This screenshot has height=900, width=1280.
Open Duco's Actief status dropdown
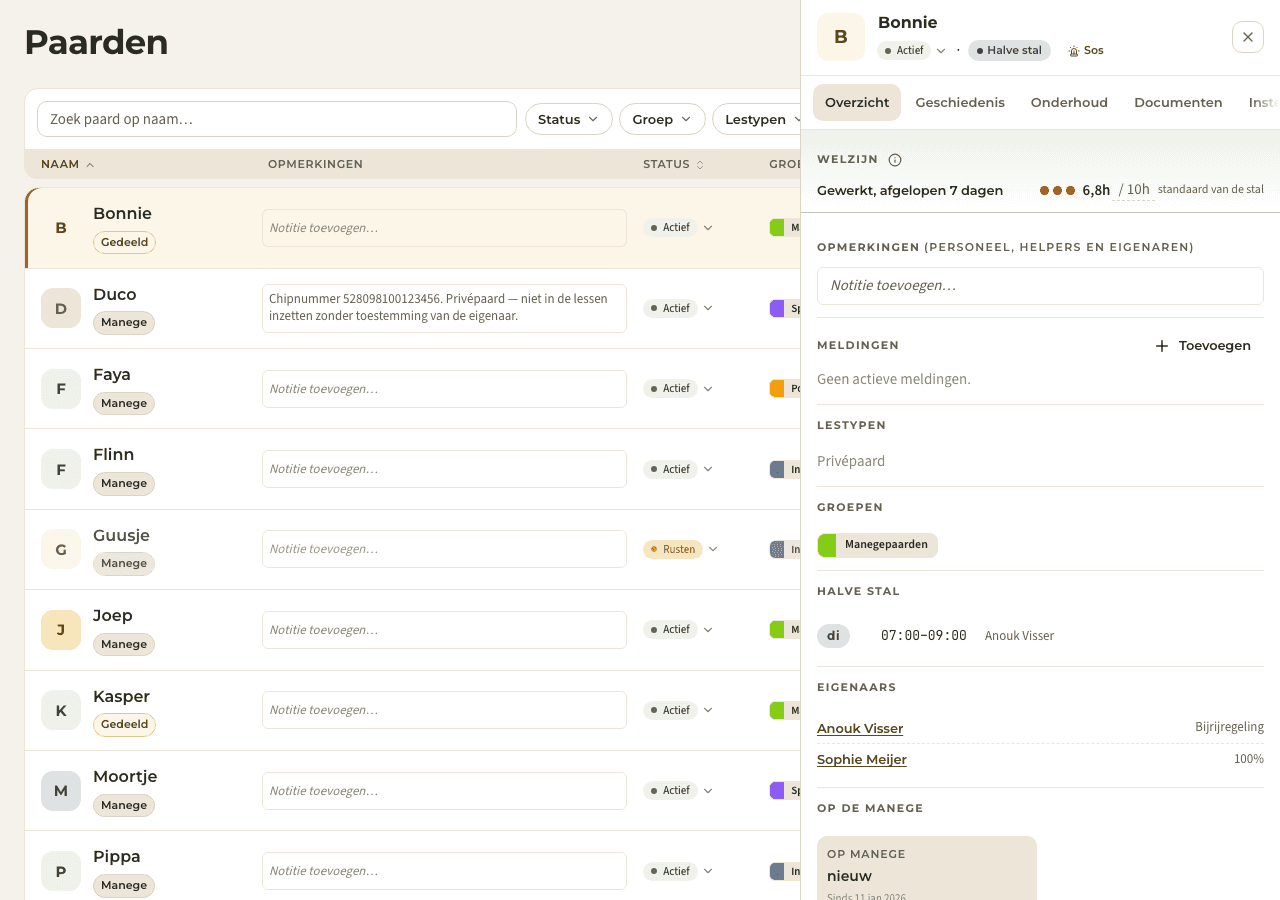(x=678, y=308)
